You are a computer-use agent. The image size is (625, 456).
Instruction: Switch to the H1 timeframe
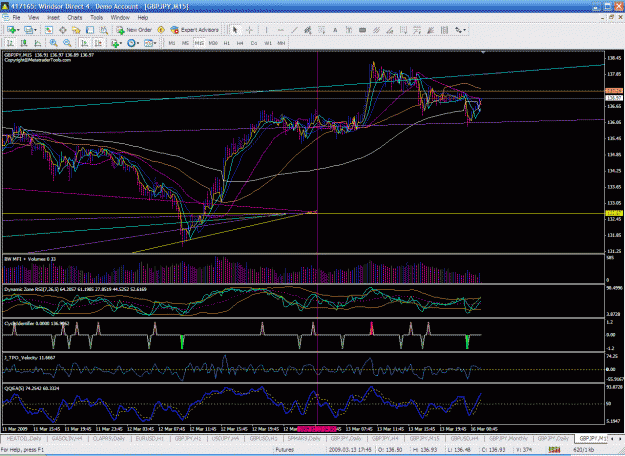227,43
